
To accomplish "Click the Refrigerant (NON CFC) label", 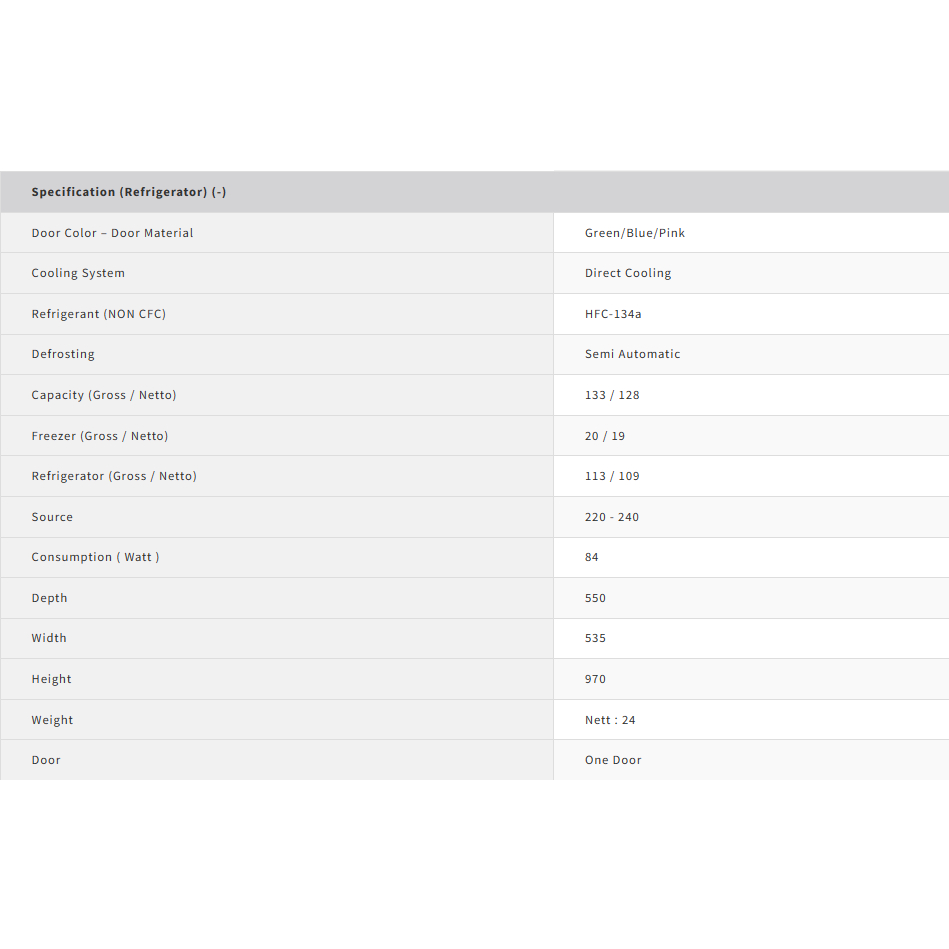I will [98, 314].
